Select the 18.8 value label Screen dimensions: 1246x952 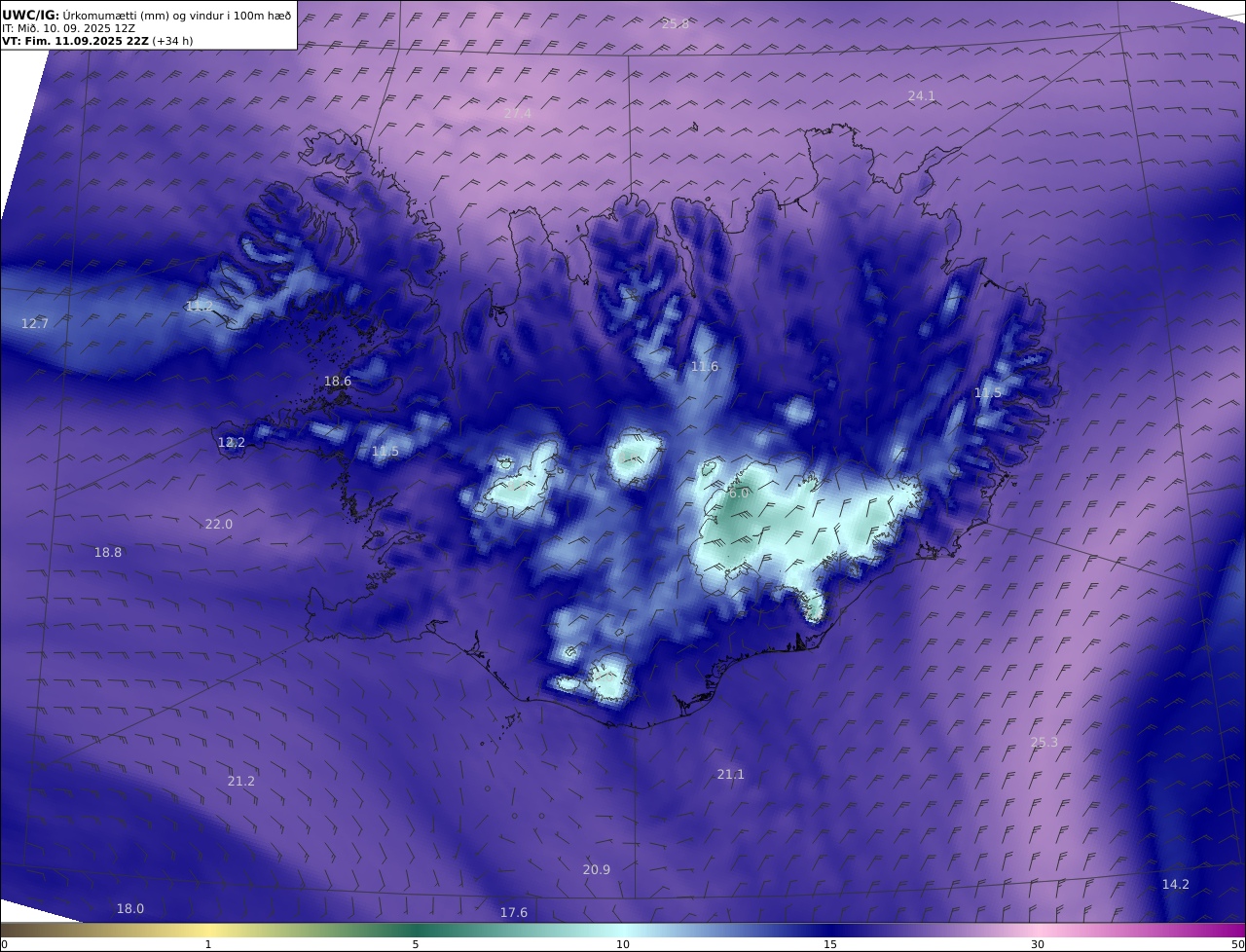click(x=107, y=552)
